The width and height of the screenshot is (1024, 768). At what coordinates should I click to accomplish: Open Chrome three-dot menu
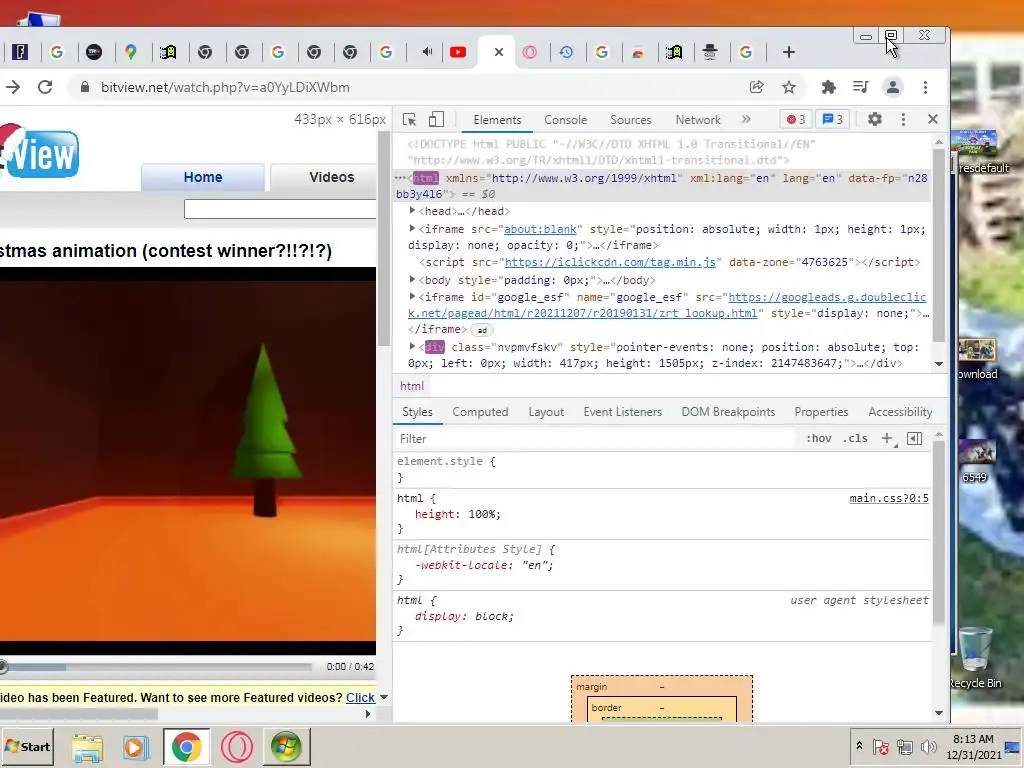coord(925,87)
